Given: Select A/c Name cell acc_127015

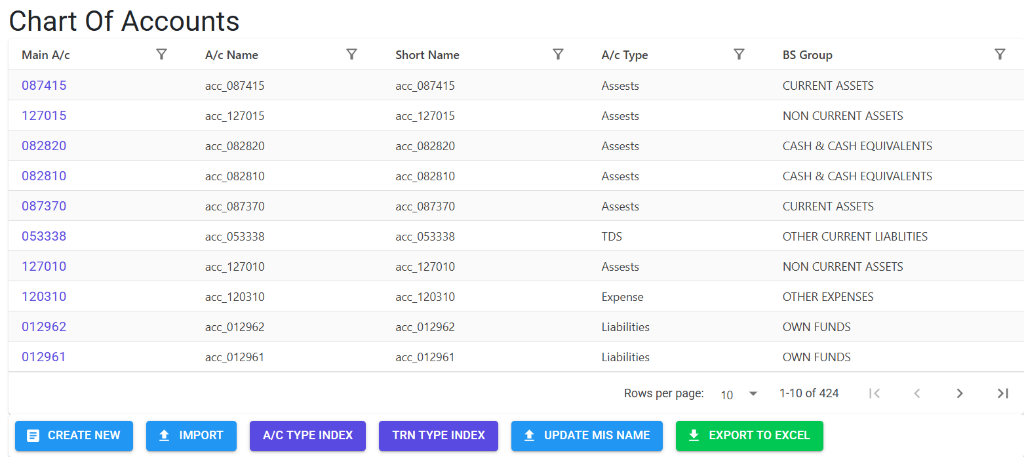Looking at the screenshot, I should tap(234, 116).
